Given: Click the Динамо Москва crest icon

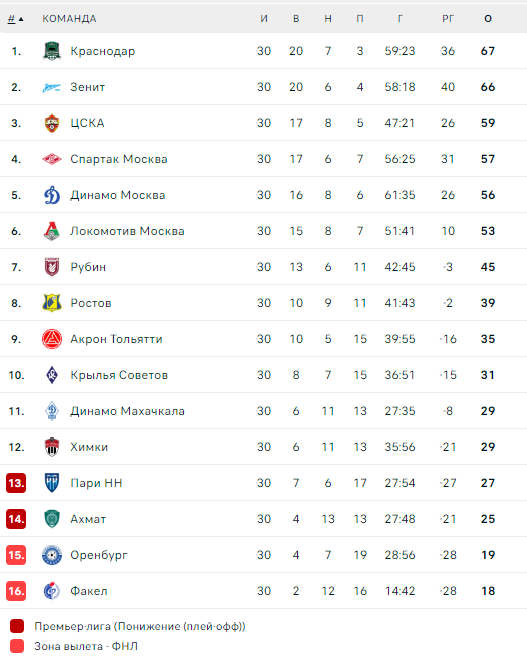Looking at the screenshot, I should click(52, 195).
